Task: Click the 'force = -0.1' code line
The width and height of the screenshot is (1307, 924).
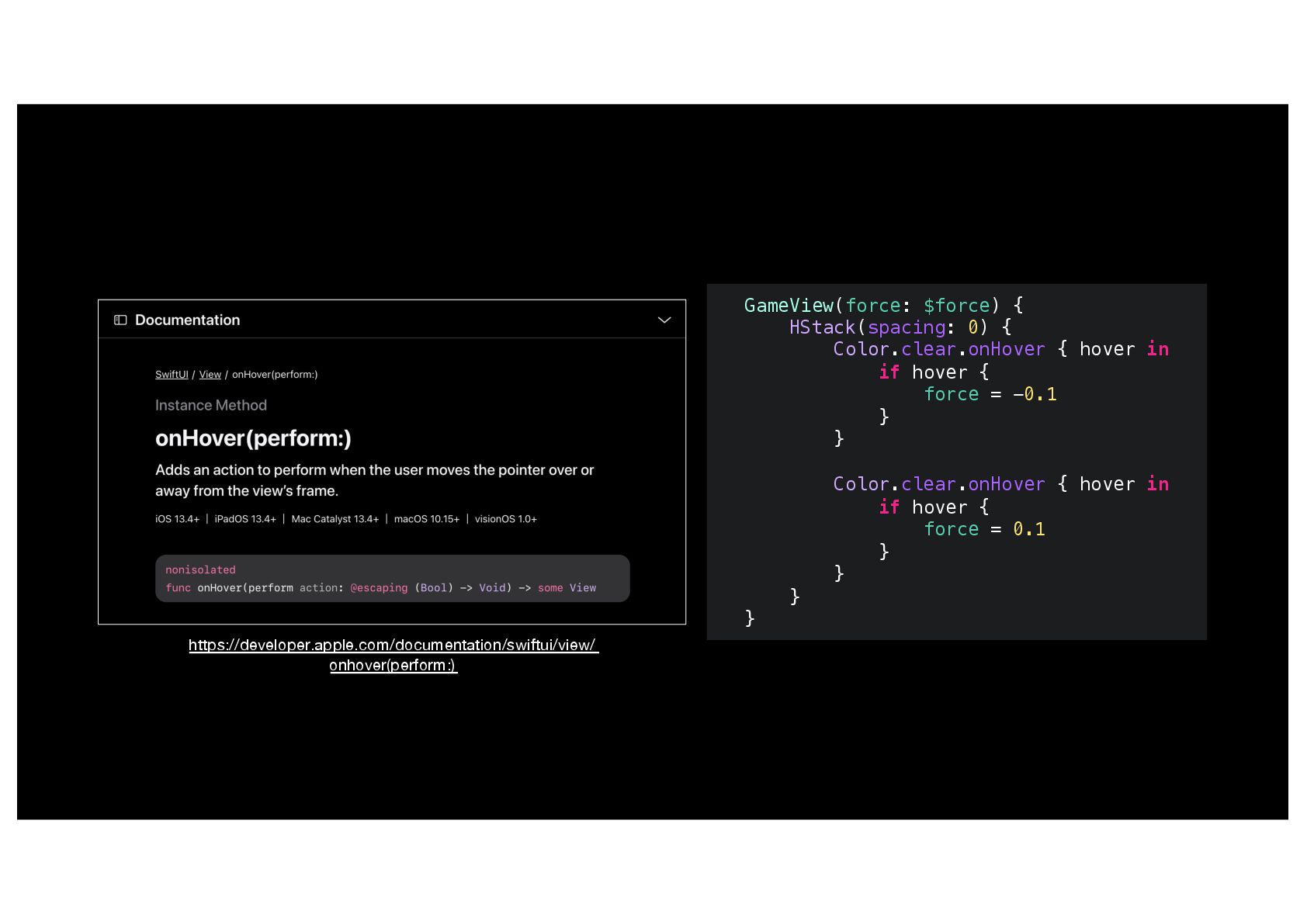Action: 990,394
